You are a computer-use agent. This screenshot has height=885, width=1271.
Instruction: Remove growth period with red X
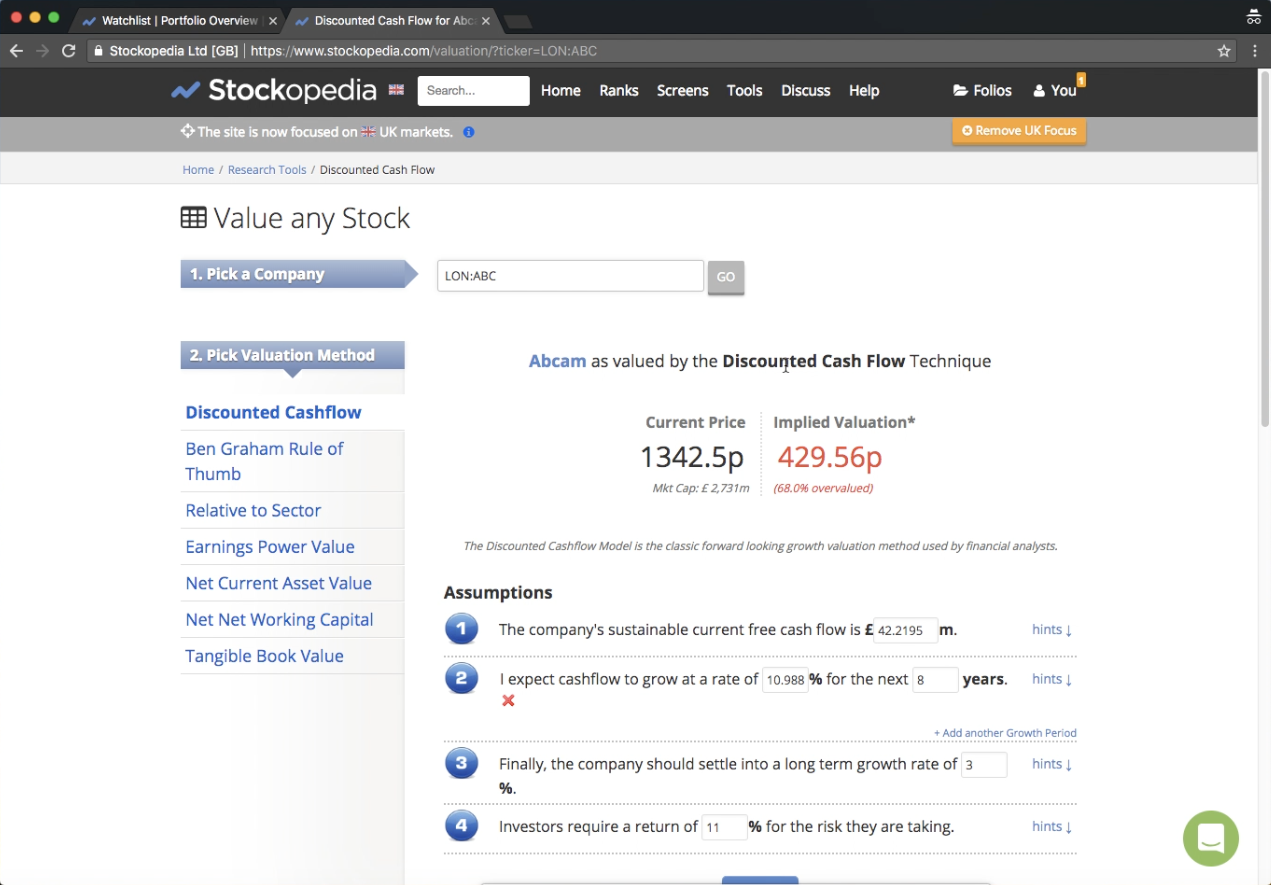(x=508, y=701)
